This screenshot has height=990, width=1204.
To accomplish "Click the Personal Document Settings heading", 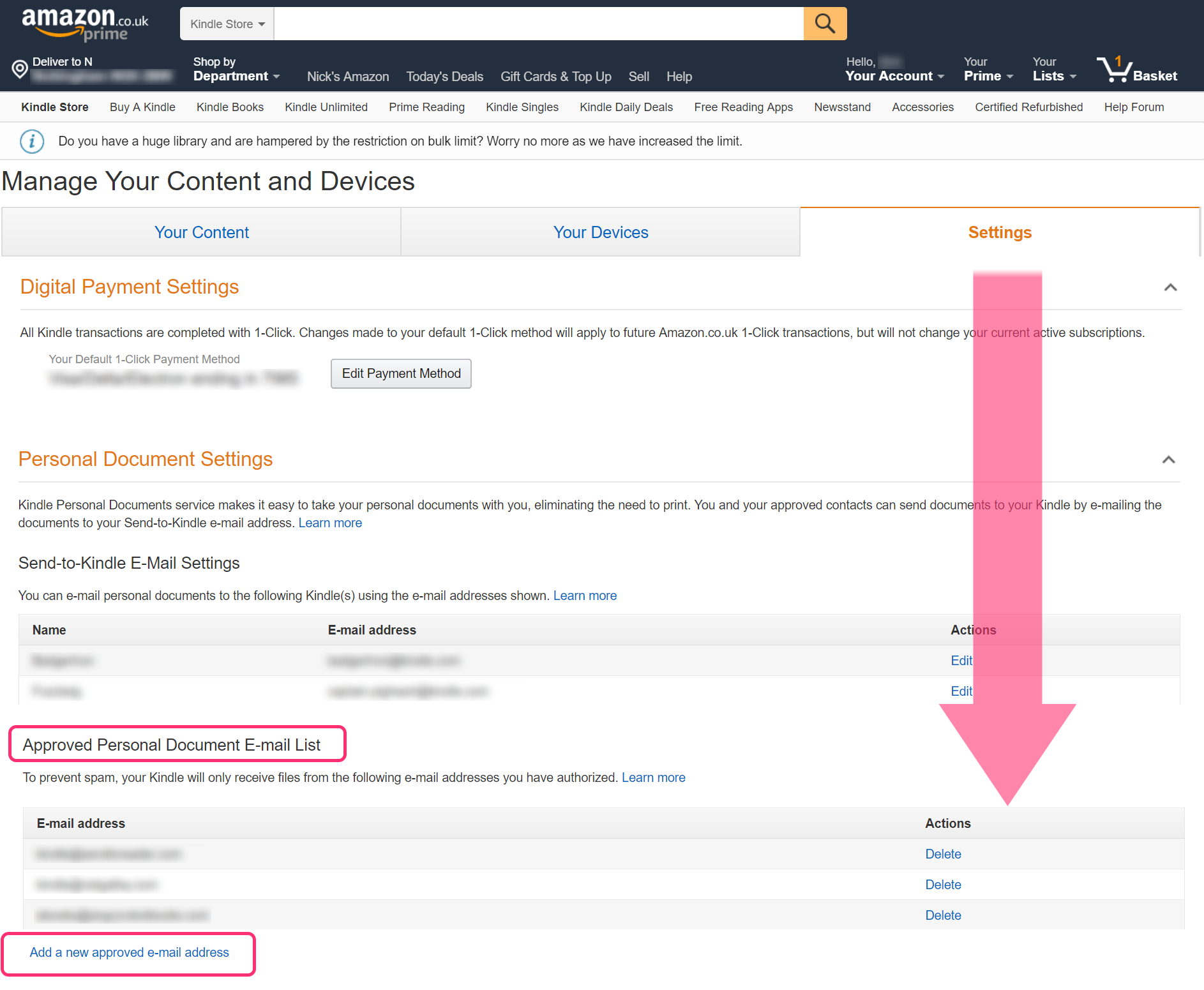I will point(146,459).
